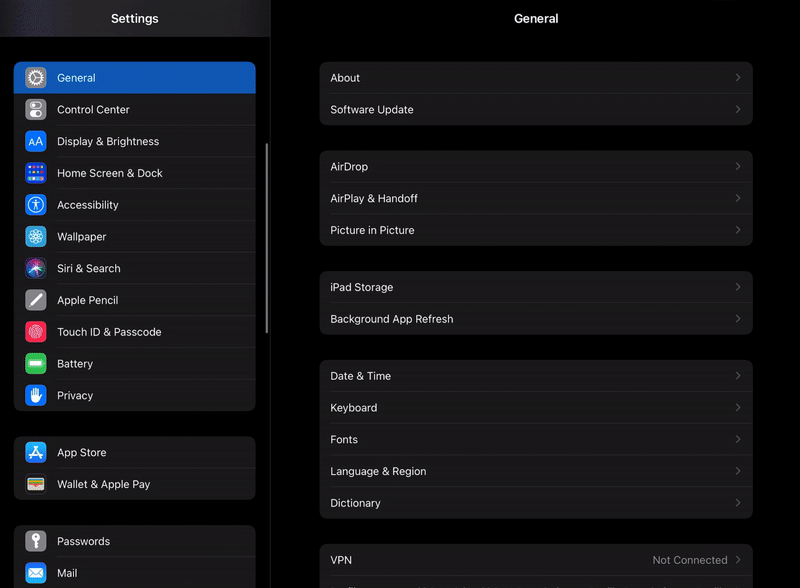
Task: Open the Keyboard chevron
Action: click(x=738, y=407)
